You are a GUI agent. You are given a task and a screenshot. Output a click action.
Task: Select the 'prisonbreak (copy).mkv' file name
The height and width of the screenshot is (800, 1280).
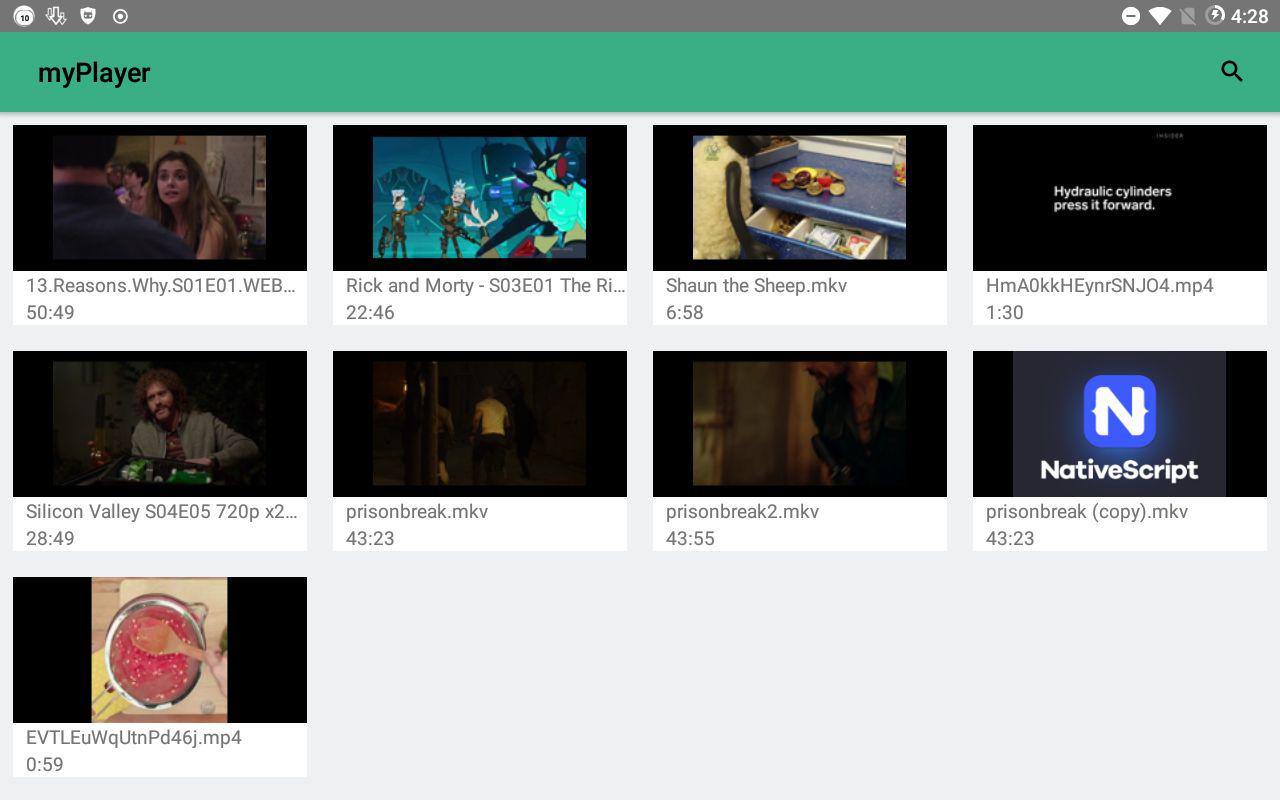(1087, 511)
